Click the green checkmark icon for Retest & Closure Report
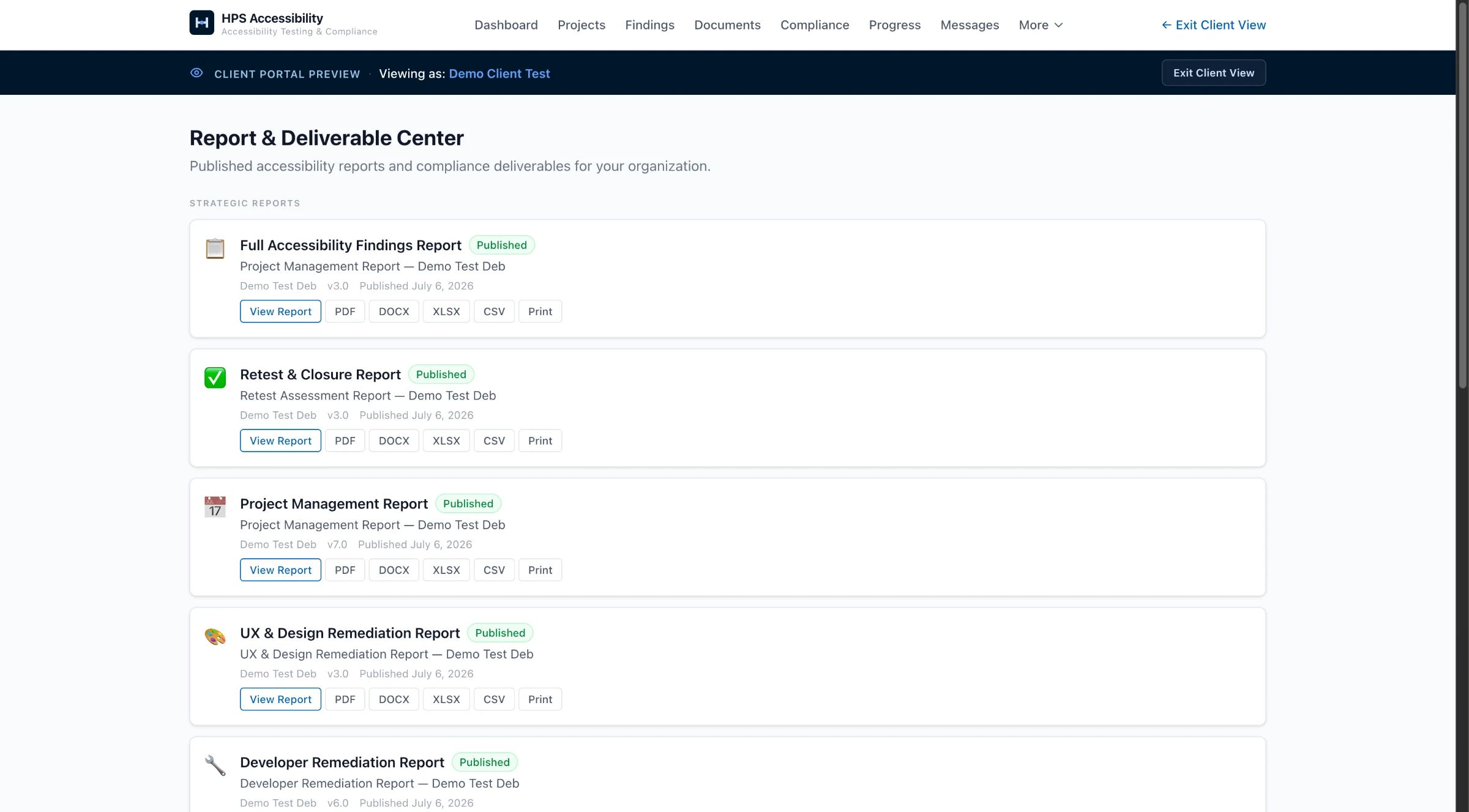The width and height of the screenshot is (1469, 812). [215, 378]
